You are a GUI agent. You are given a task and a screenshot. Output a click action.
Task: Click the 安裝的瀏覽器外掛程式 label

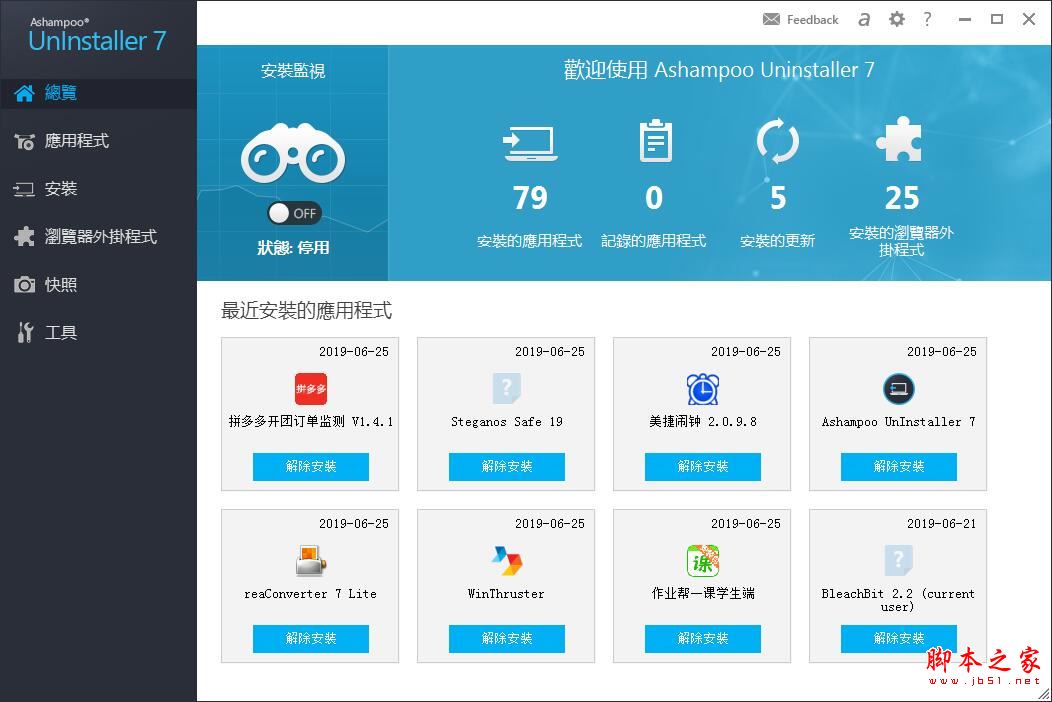coord(901,242)
